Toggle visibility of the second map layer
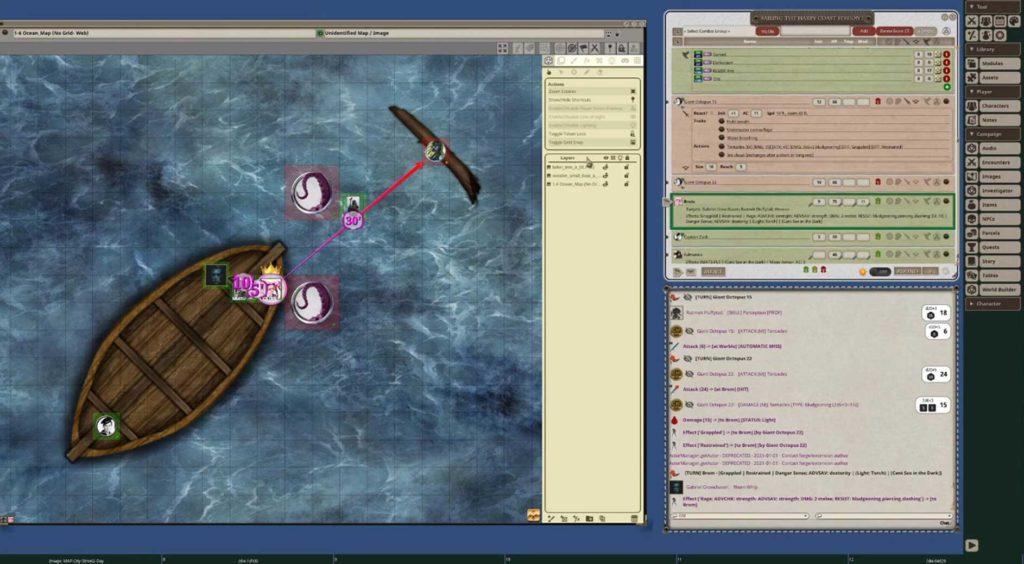The width and height of the screenshot is (1024, 564). pyautogui.click(x=605, y=176)
